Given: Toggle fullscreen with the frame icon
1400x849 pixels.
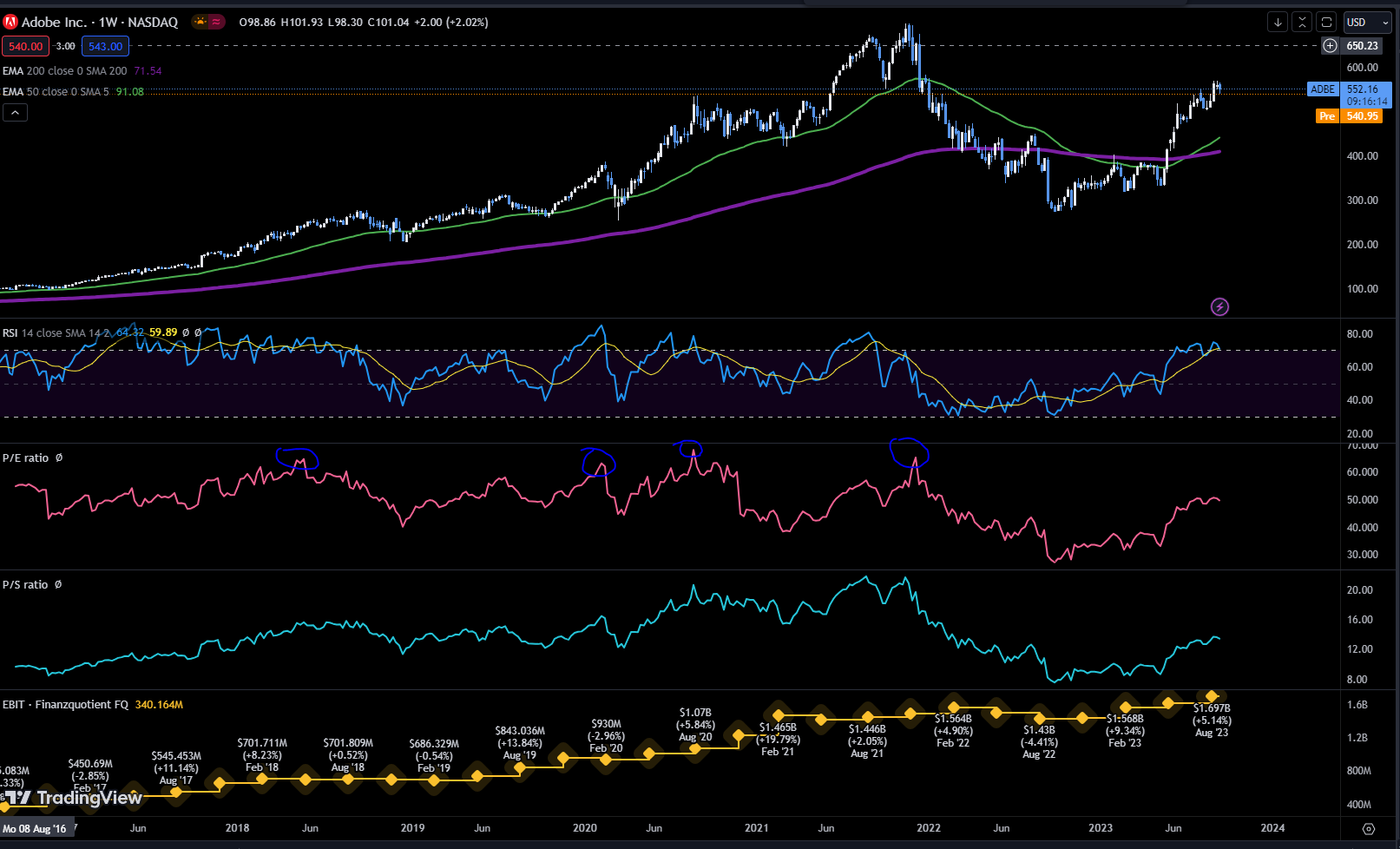Looking at the screenshot, I should [x=1326, y=23].
